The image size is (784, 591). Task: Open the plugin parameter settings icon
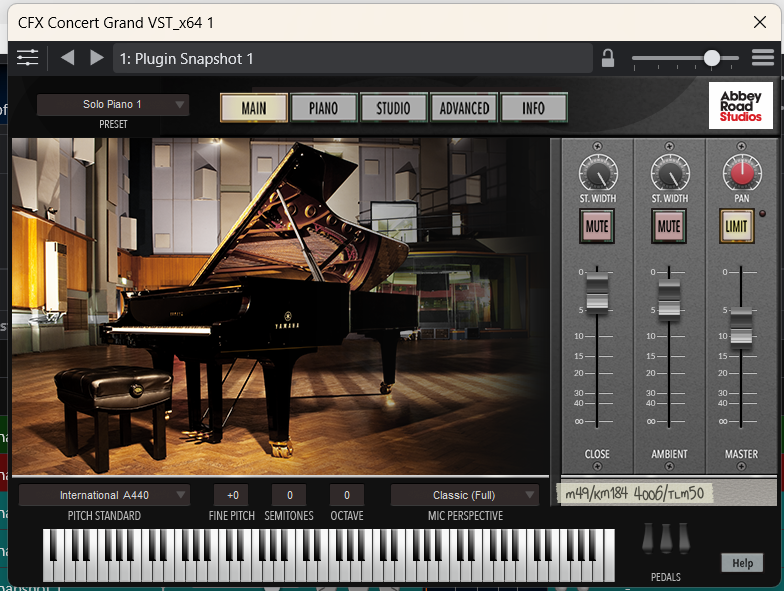28,58
